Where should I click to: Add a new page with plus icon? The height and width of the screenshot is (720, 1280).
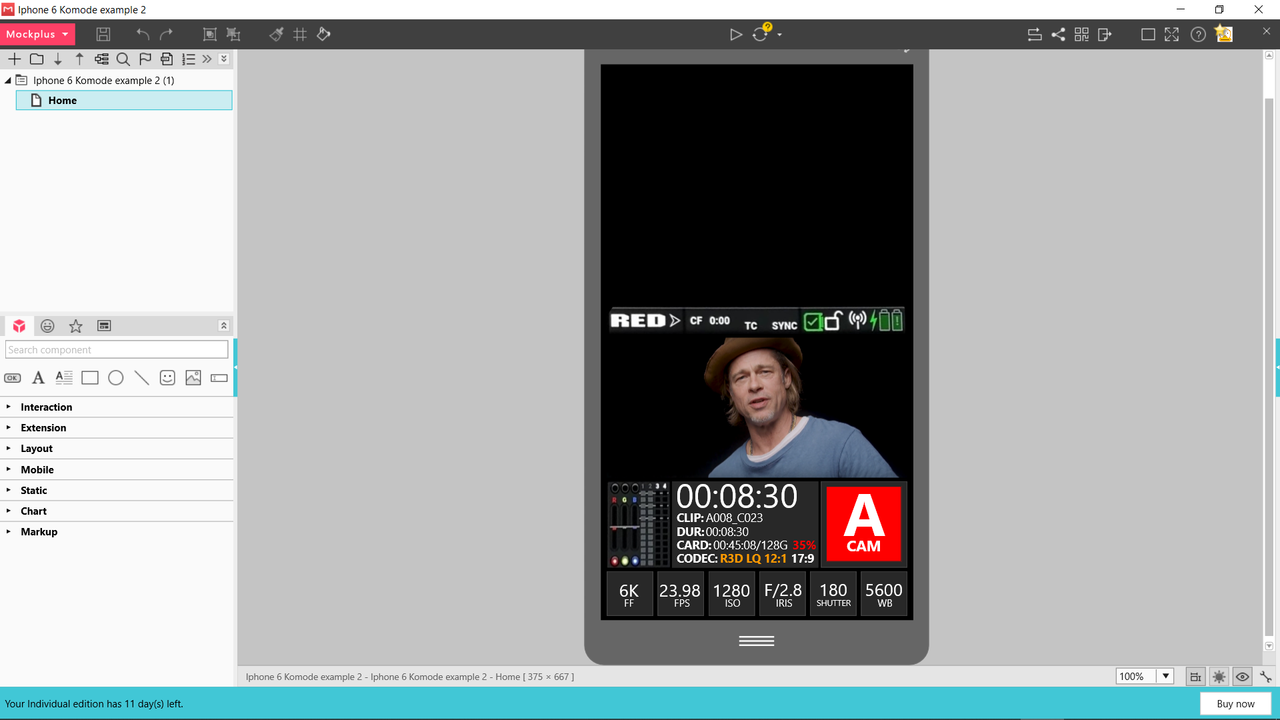point(14,59)
